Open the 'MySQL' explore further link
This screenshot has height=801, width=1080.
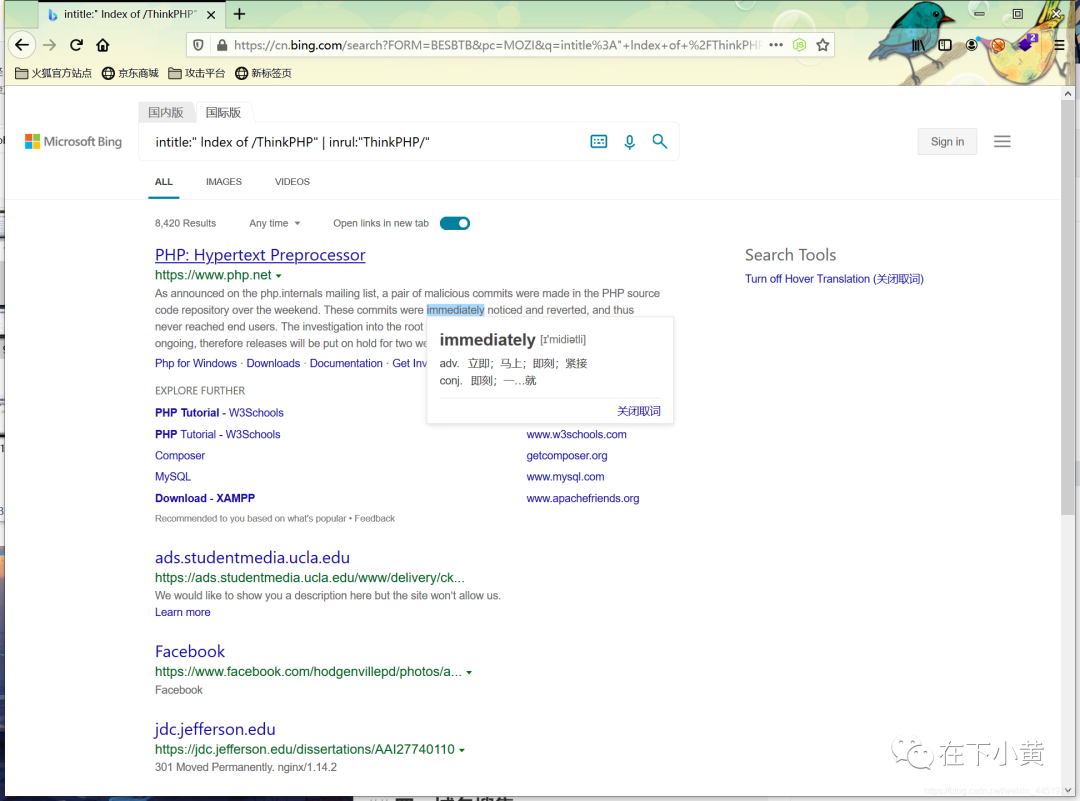tap(173, 477)
